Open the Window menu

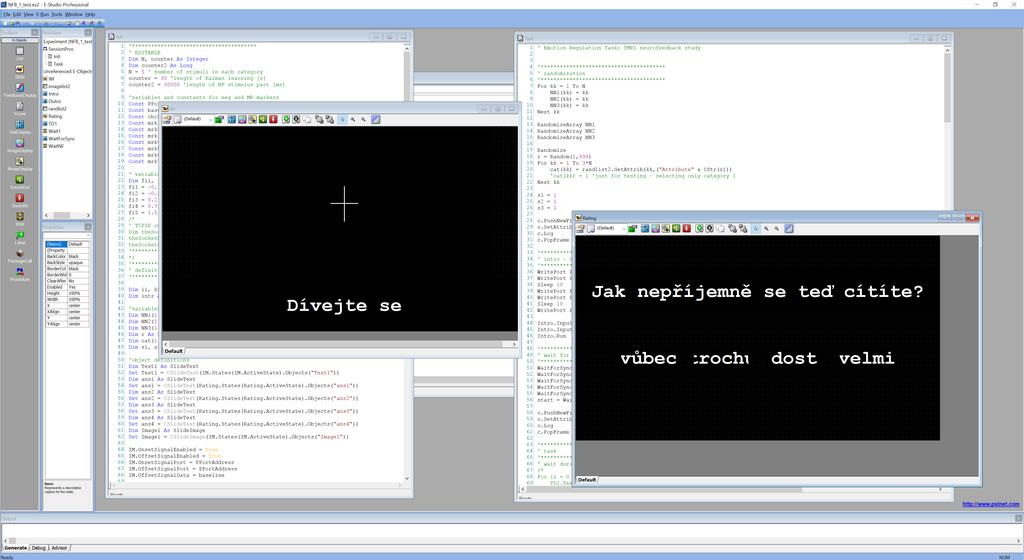(x=74, y=14)
